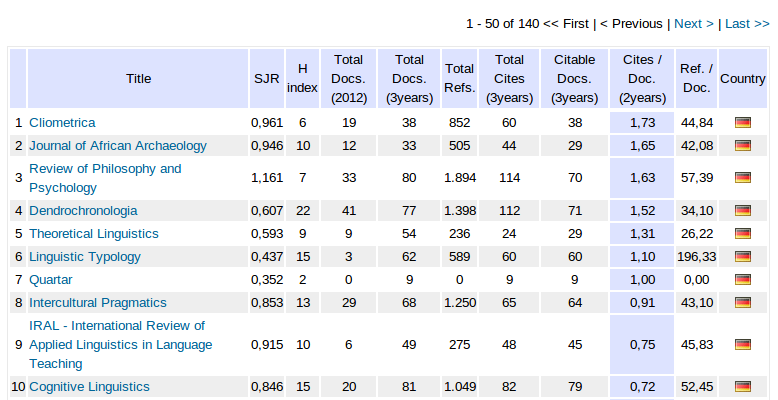Click the flag icon for Journal of African Archaeology

pos(743,145)
